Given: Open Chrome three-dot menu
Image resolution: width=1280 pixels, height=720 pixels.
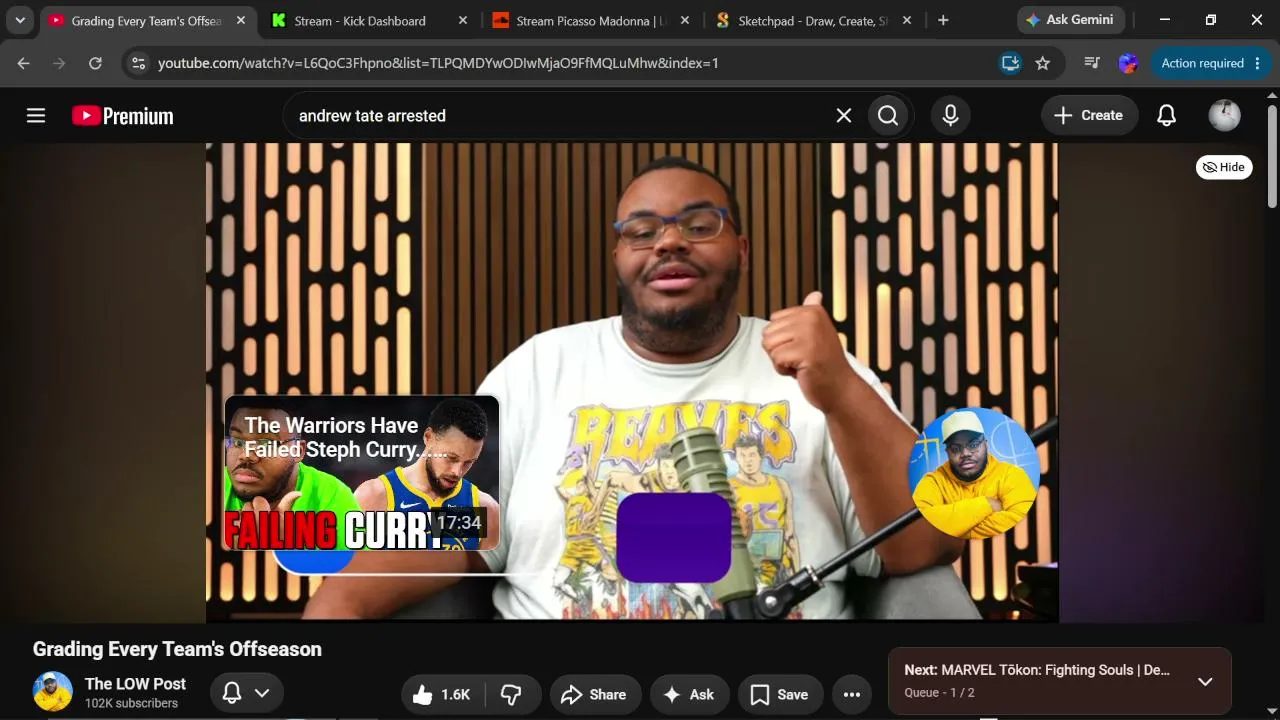Looking at the screenshot, I should pos(1259,63).
